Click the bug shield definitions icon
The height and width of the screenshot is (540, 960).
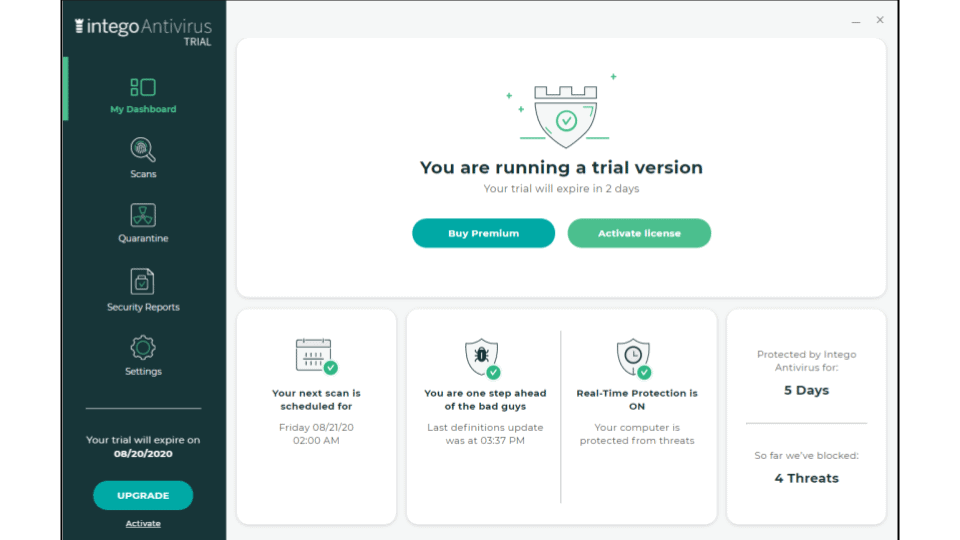[482, 358]
